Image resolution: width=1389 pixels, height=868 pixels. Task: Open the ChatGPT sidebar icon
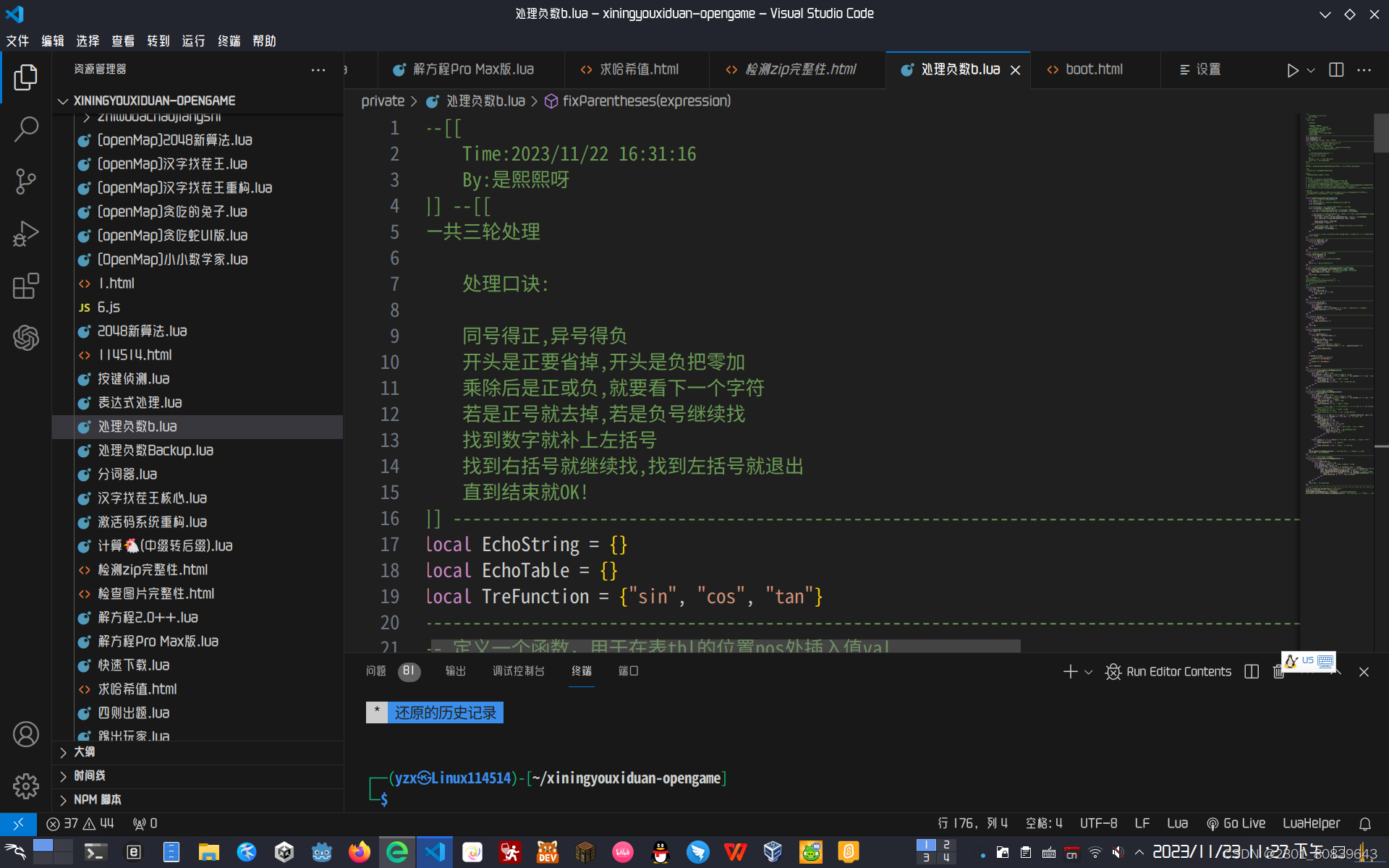point(26,338)
